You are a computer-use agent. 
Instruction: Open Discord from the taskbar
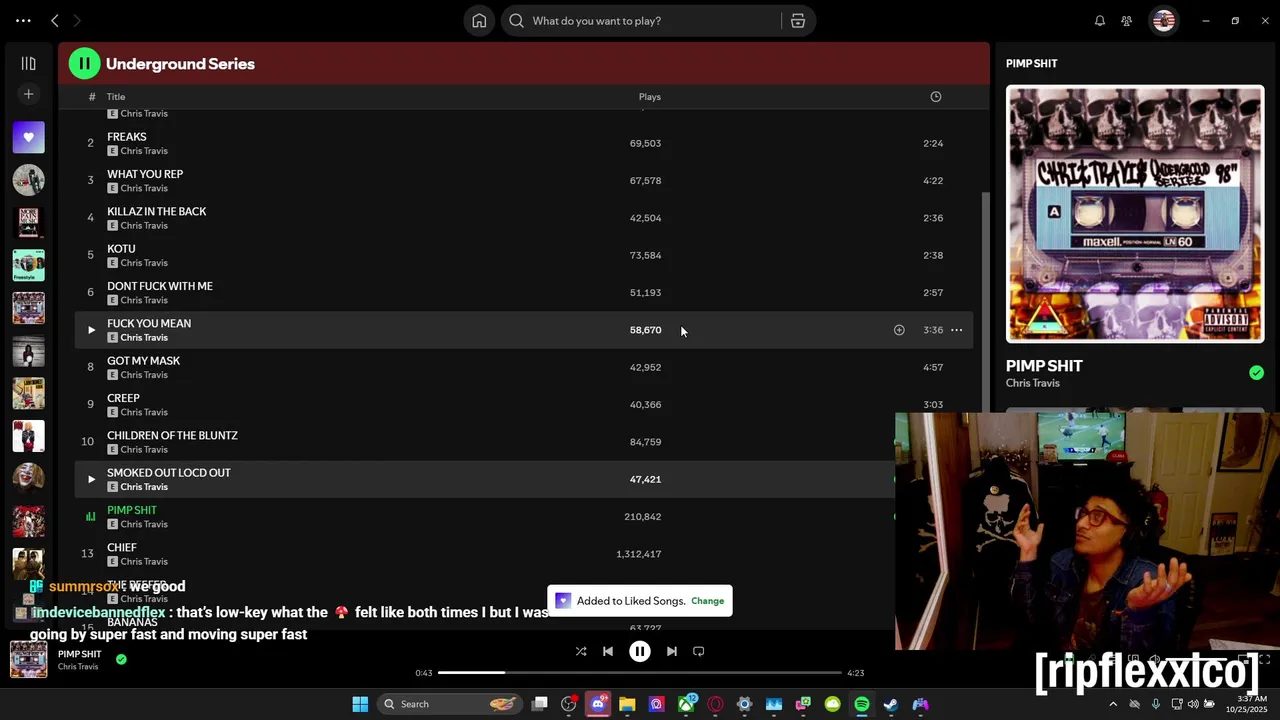click(x=598, y=704)
